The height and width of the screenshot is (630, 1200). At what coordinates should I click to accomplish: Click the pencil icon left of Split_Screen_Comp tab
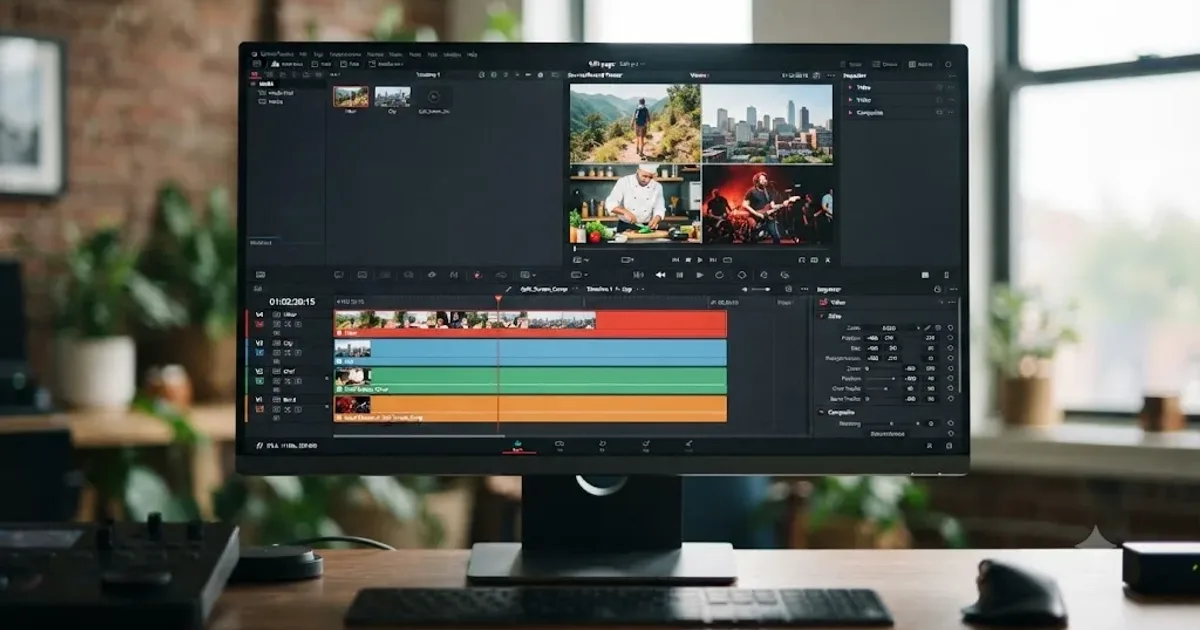click(x=508, y=289)
